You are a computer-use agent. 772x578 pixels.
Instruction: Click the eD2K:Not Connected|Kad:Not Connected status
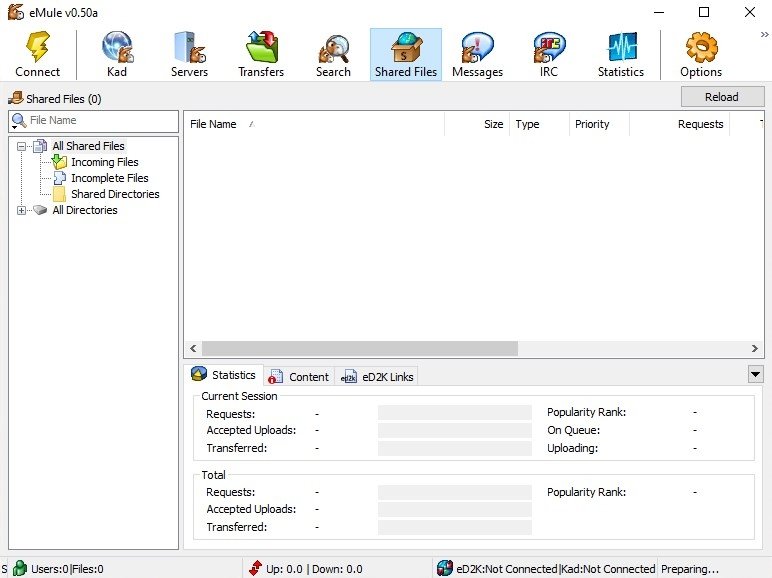pos(555,569)
